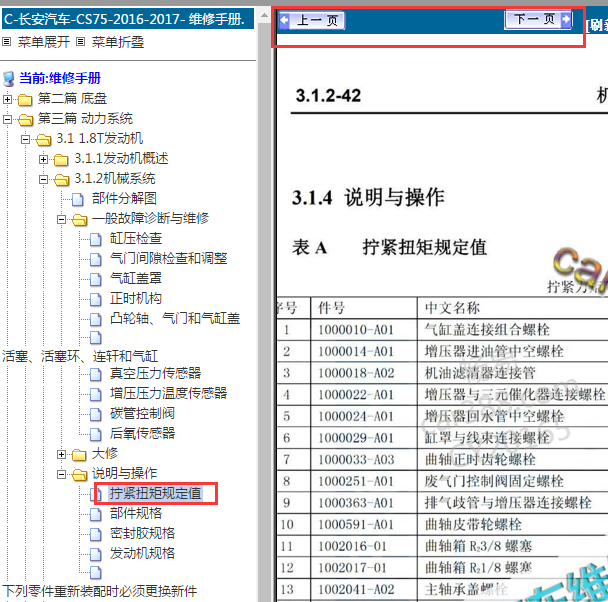Collapse 一般故障诊断与维修 node

(x=61, y=219)
